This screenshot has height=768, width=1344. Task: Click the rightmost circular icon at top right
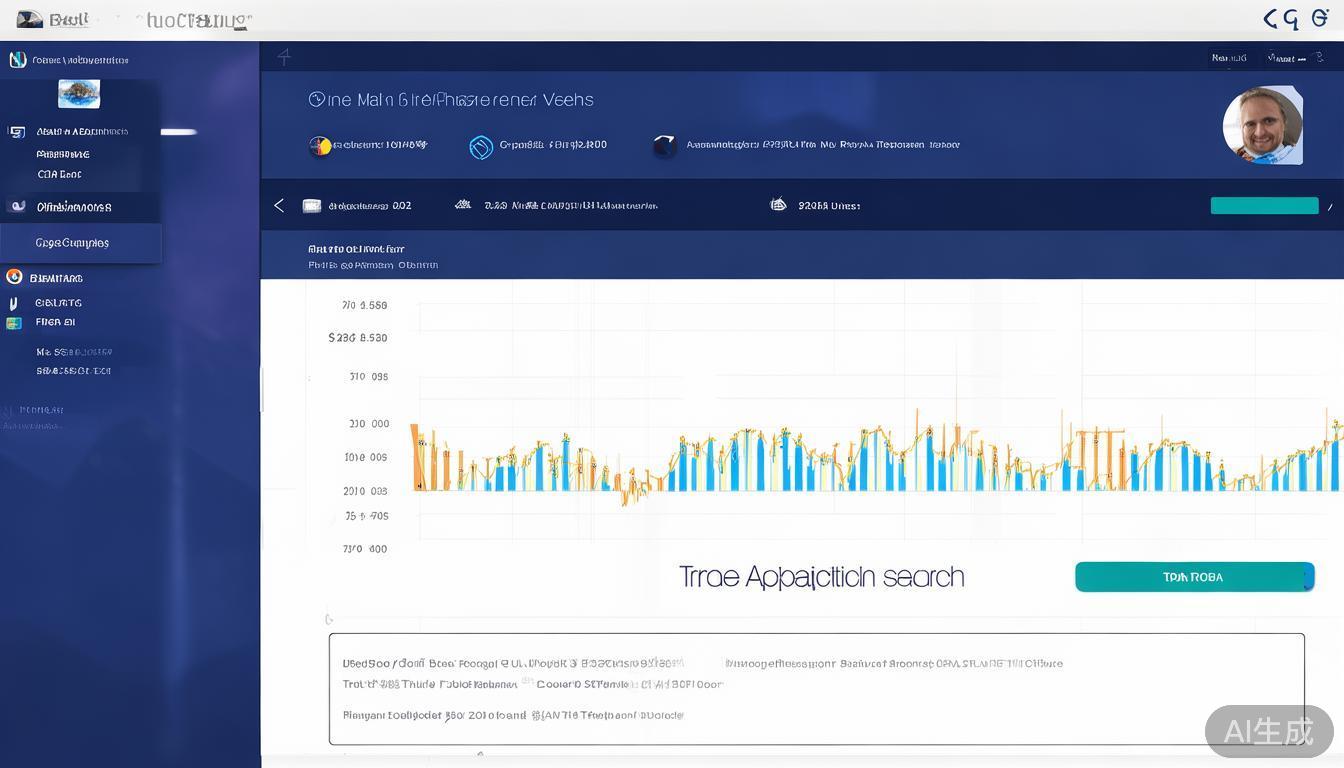pos(1320,18)
